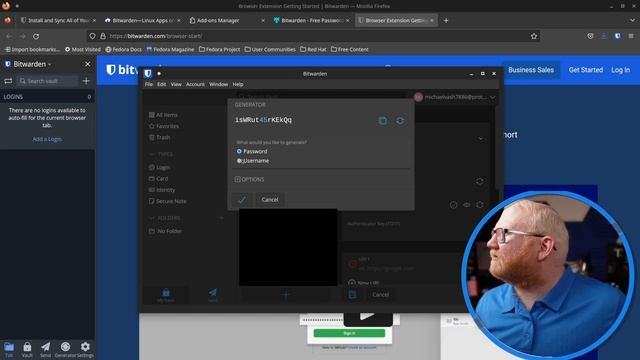Image resolution: width=640 pixels, height=360 pixels.
Task: Click Log In on the Bitwarden website
Action: 620,70
